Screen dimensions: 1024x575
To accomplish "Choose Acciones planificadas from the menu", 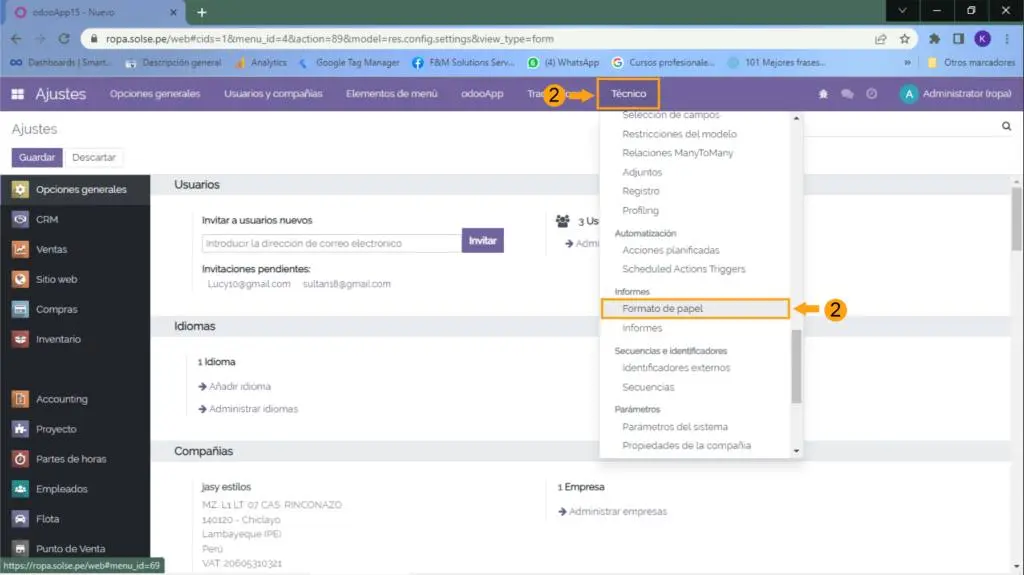I will click(670, 250).
